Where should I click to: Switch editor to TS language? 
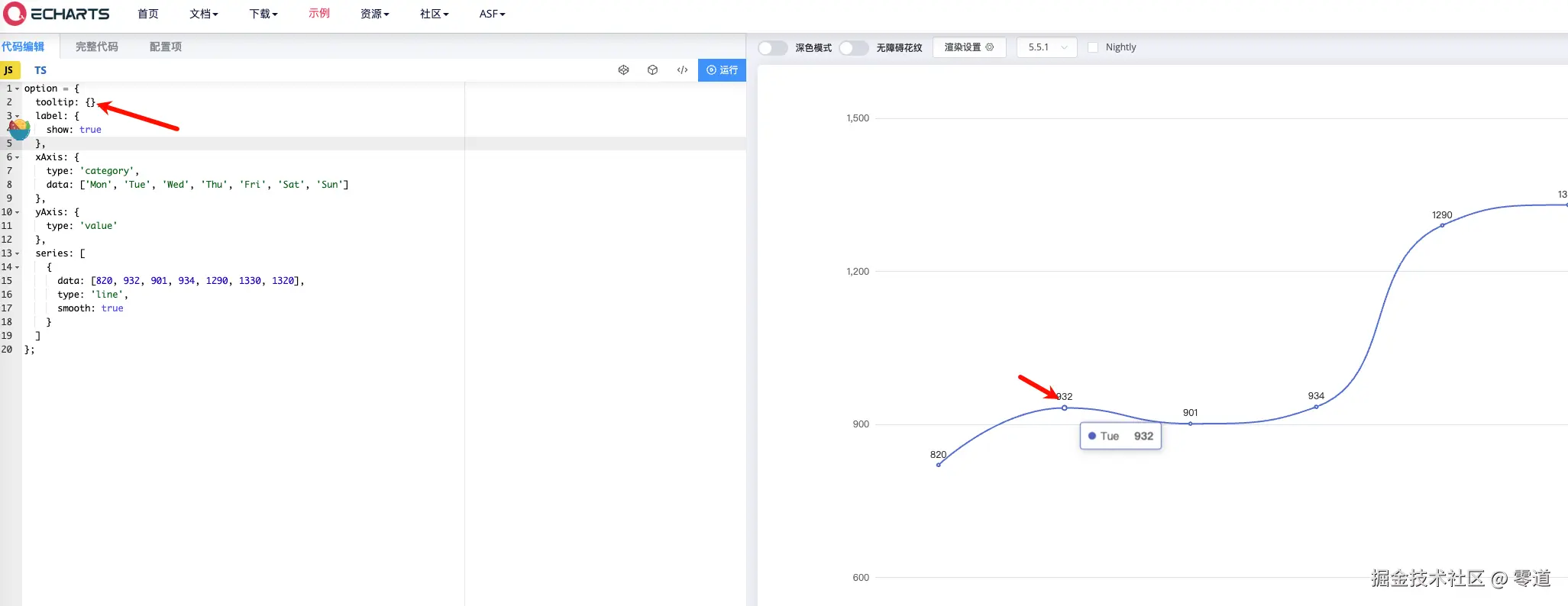click(x=40, y=70)
